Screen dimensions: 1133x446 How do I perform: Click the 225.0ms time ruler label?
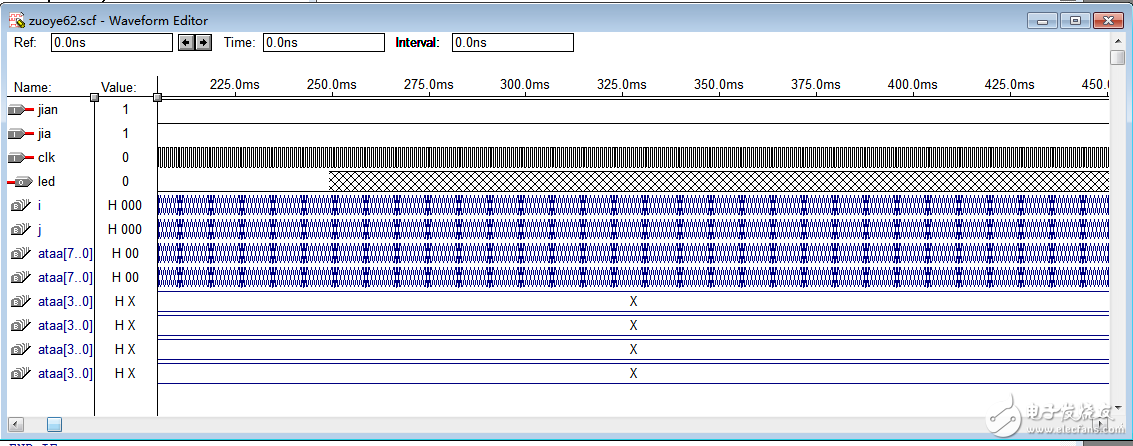235,84
